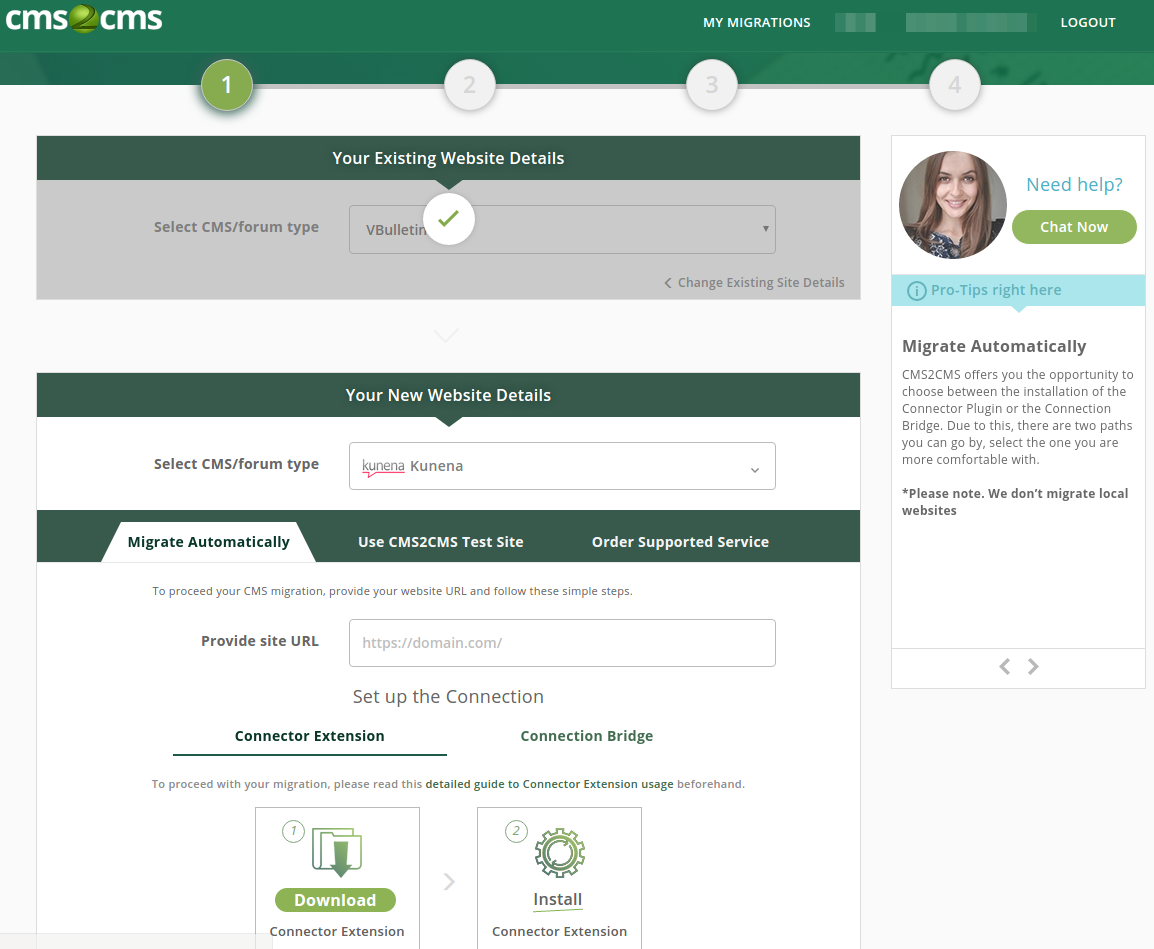Screen dimensions: 1154x949
Task: Open new site Kunena dropdown
Action: tap(562, 466)
